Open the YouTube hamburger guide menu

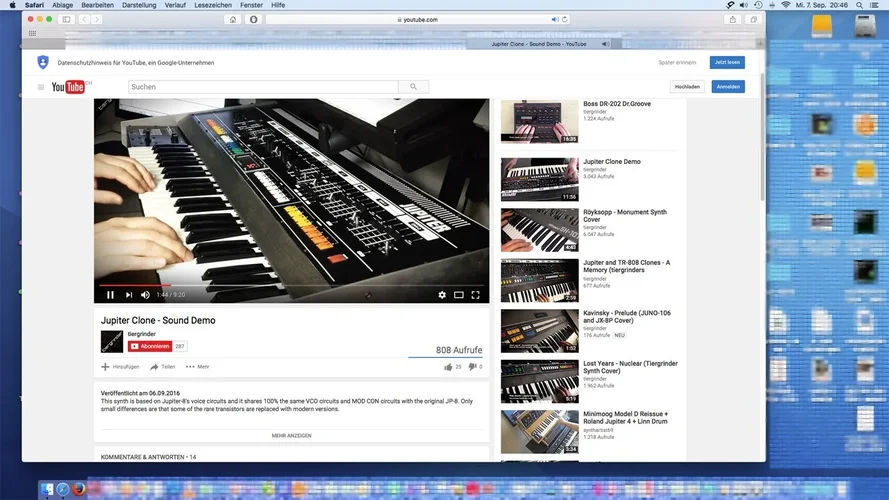tap(41, 87)
